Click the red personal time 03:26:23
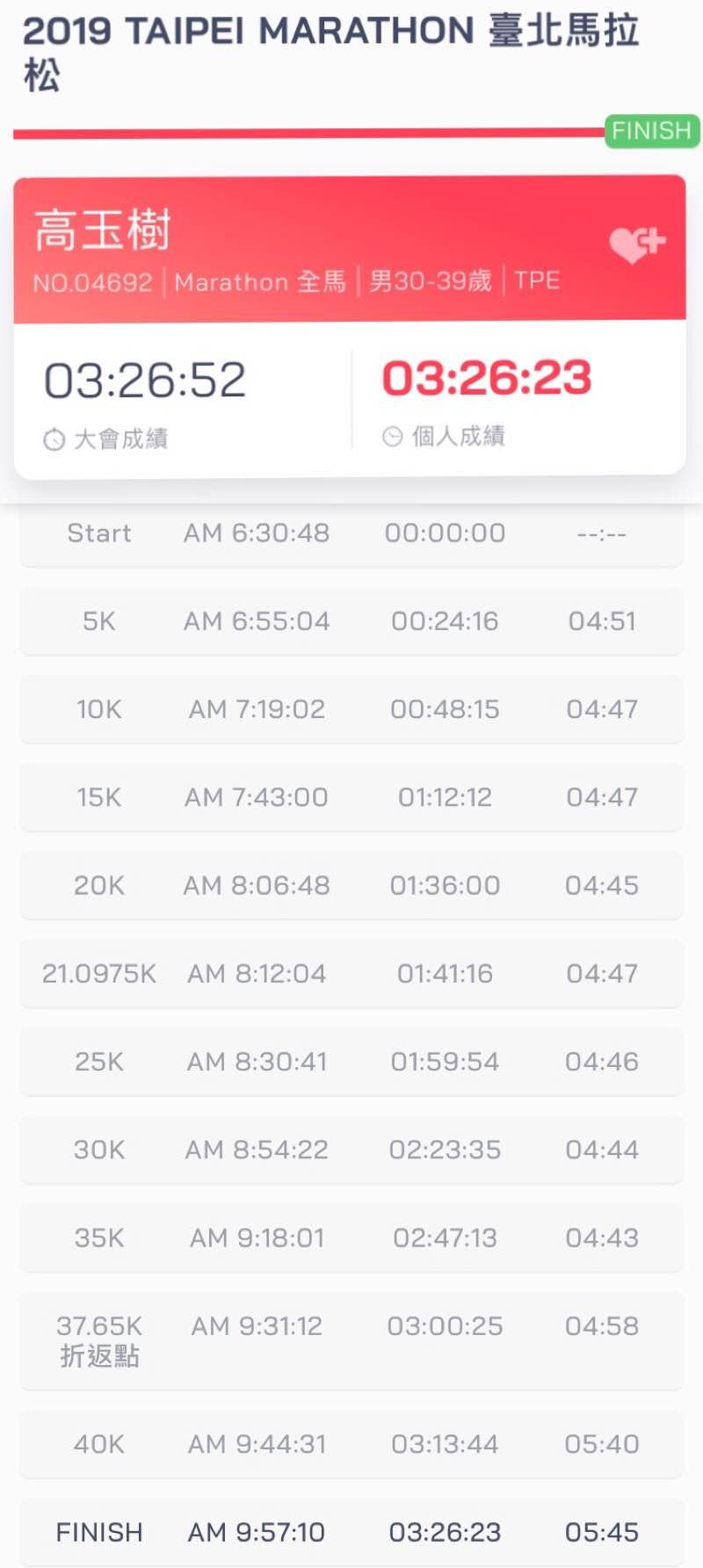Image resolution: width=703 pixels, height=1568 pixels. pos(487,378)
